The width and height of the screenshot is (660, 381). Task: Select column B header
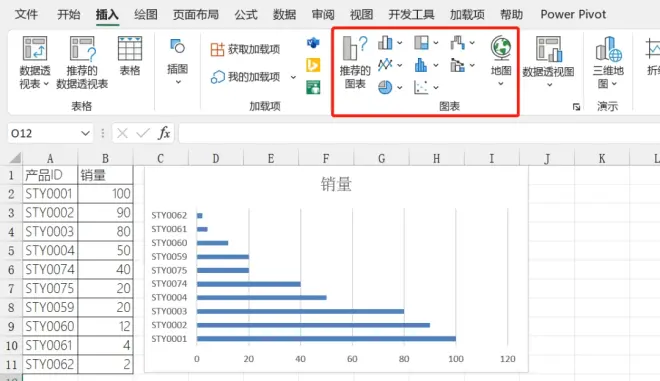(x=105, y=158)
